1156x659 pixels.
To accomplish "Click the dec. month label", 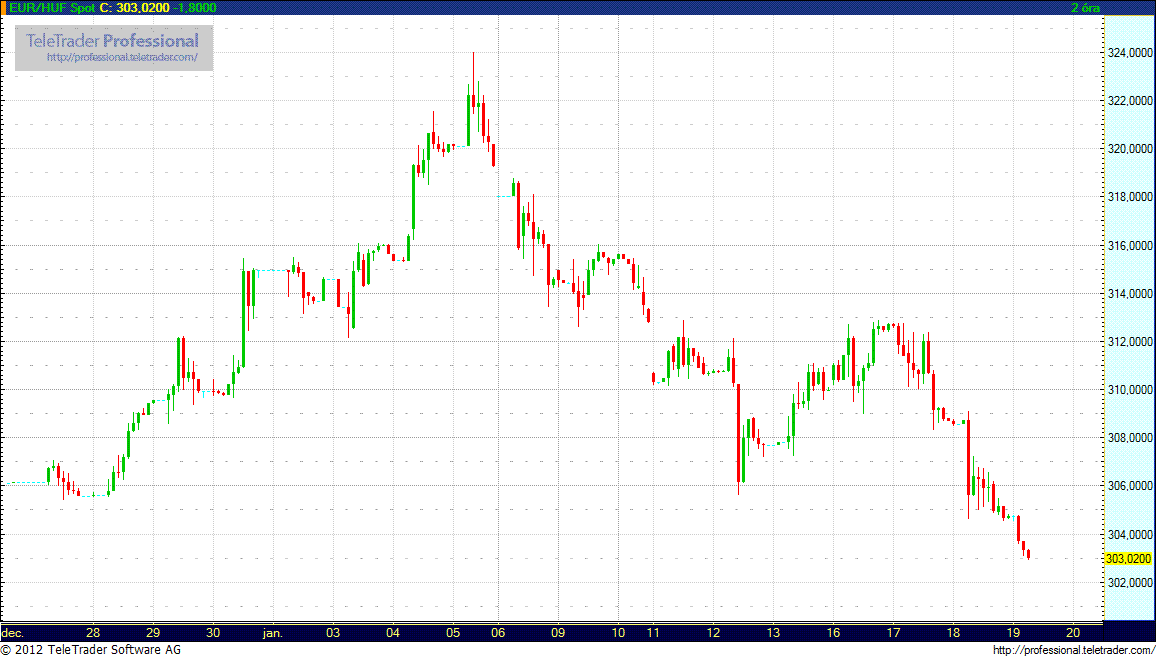I will pyautogui.click(x=13, y=632).
